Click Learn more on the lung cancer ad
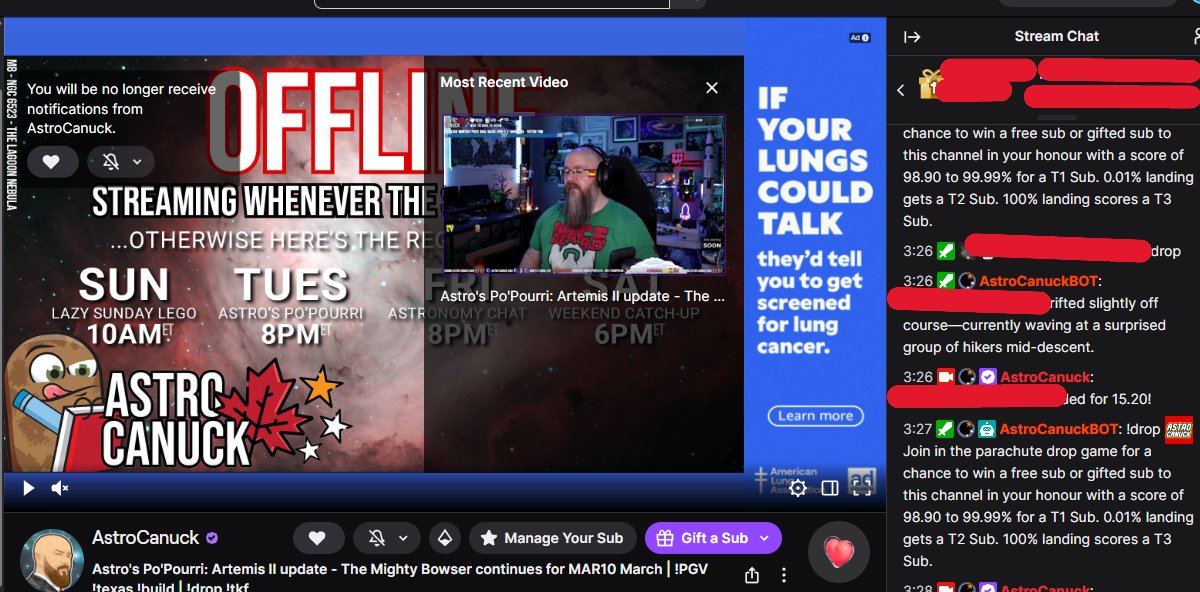1200x592 pixels. point(816,416)
